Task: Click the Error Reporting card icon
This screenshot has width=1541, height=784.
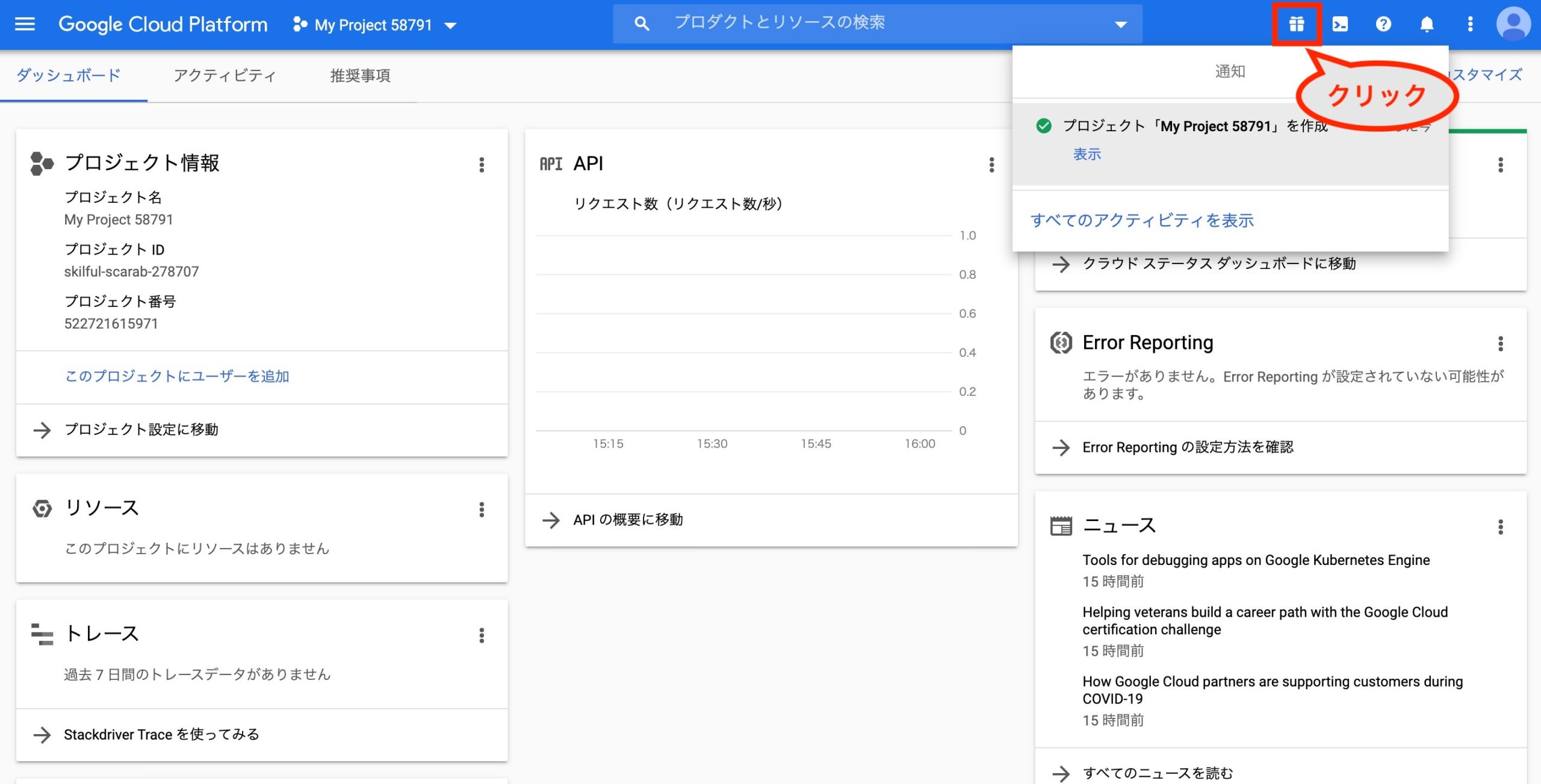Action: click(1061, 343)
